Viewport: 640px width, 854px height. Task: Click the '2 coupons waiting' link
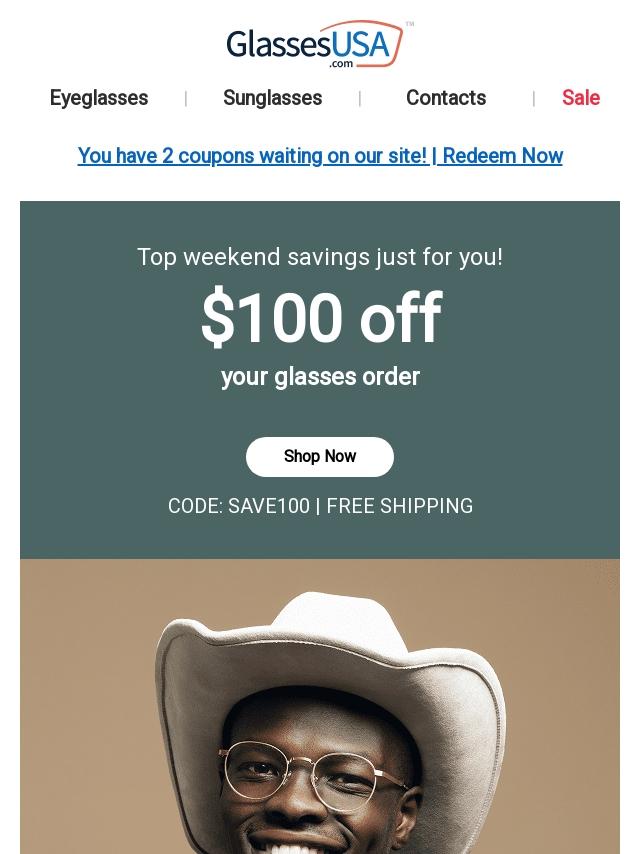tap(252, 156)
